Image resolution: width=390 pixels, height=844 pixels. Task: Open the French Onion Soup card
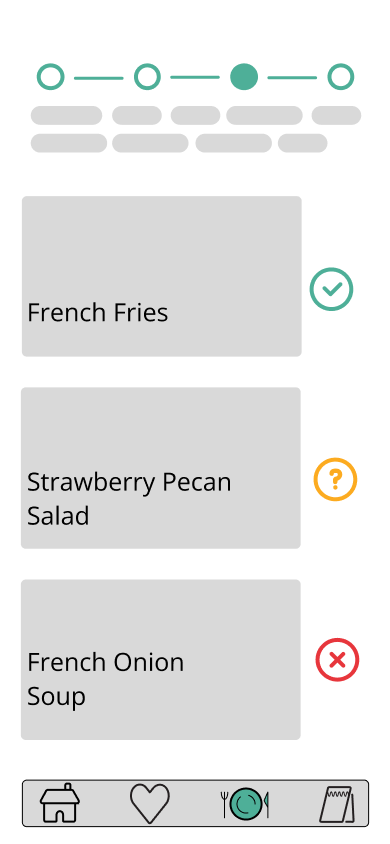click(x=161, y=659)
